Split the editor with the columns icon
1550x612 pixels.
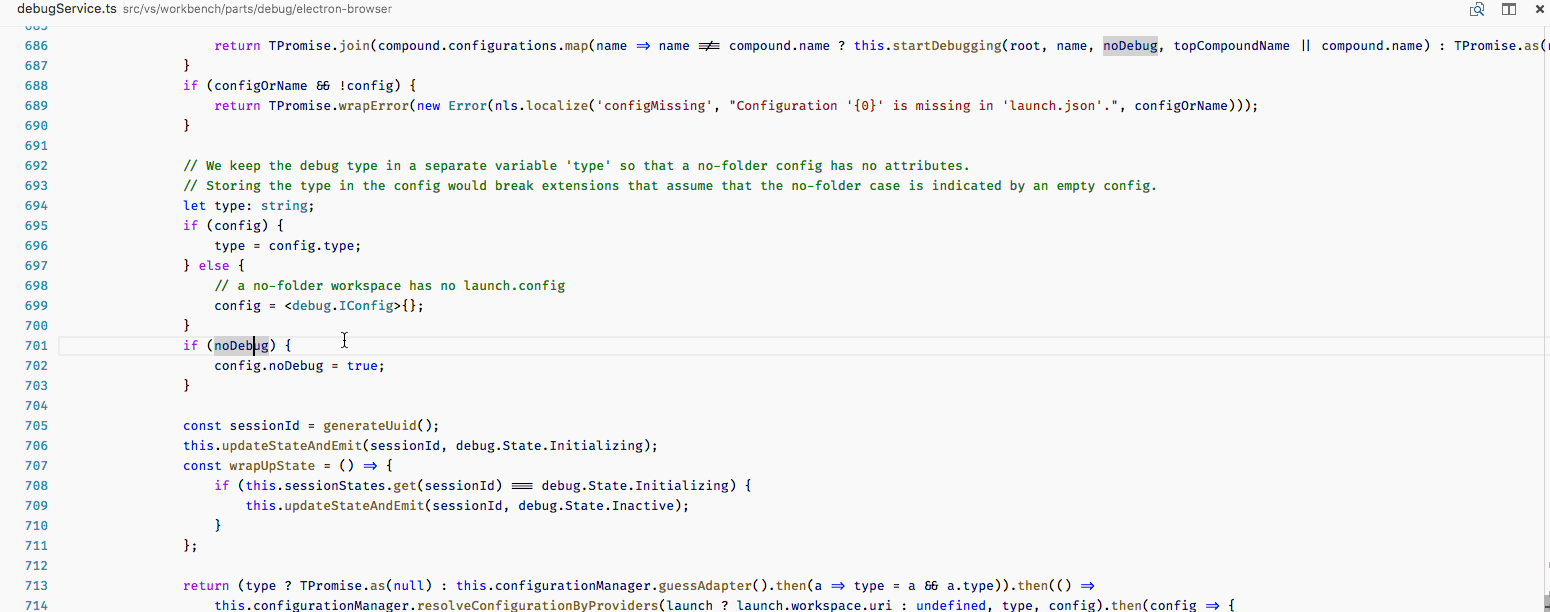tap(1509, 9)
